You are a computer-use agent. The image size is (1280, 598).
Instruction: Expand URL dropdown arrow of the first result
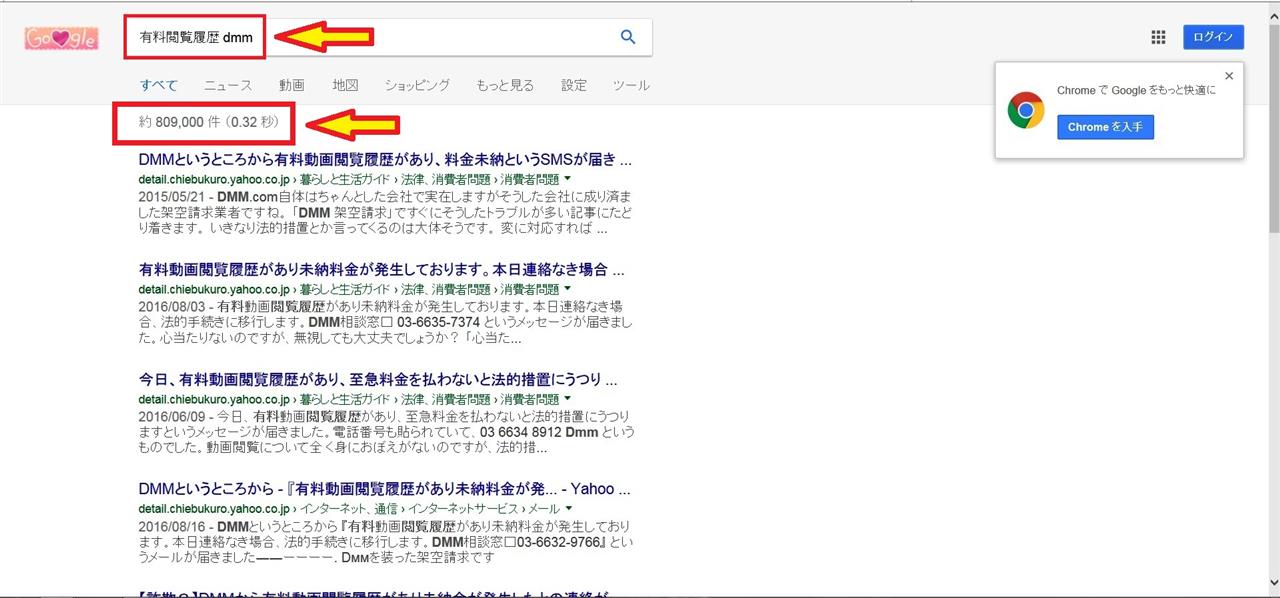(568, 178)
